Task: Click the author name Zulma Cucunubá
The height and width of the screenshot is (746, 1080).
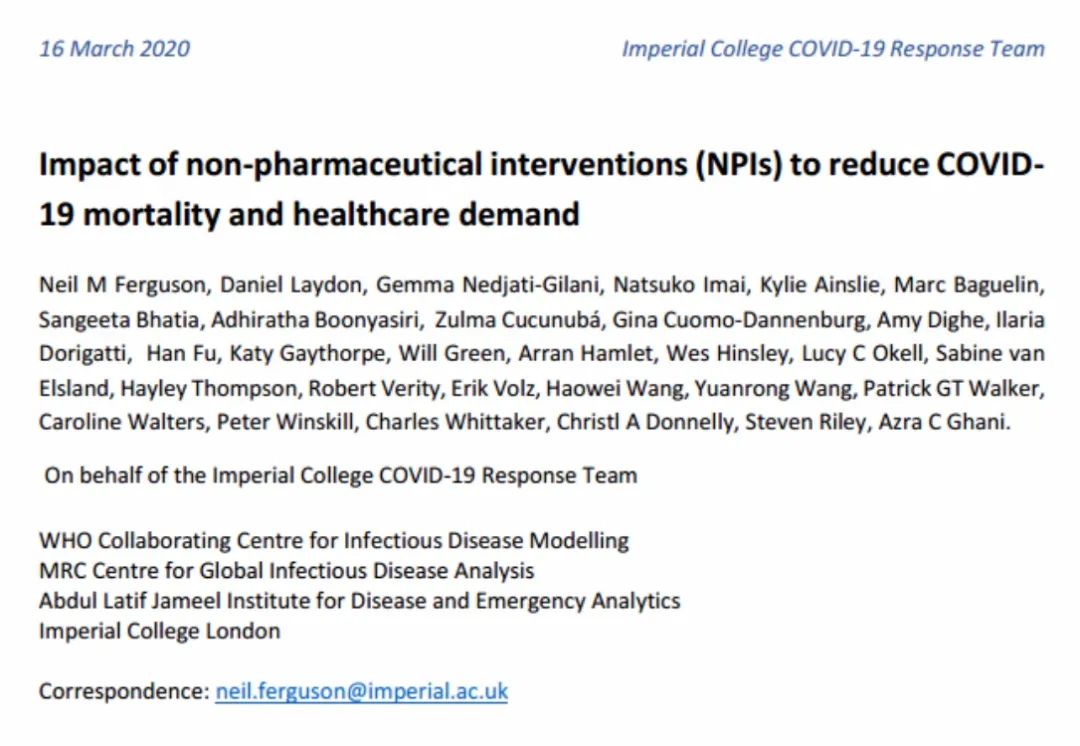Action: click(517, 320)
